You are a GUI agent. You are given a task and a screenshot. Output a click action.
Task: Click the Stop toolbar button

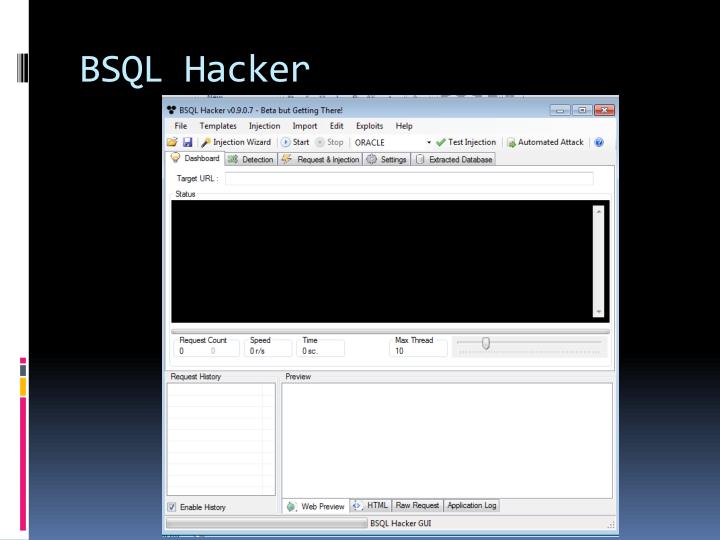330,142
